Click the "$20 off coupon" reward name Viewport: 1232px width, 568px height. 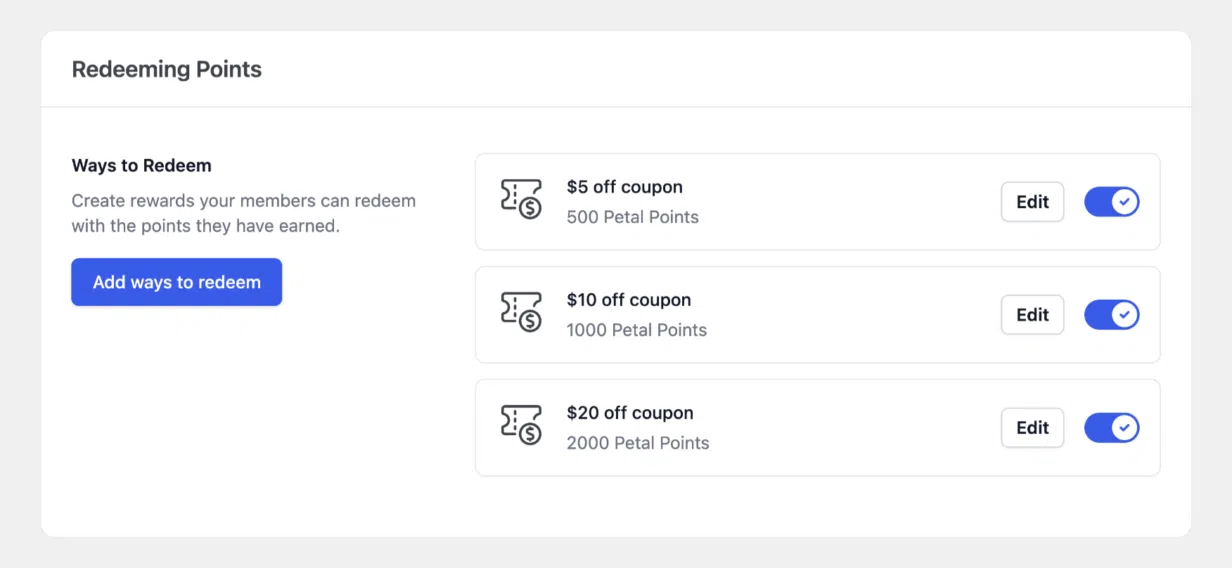(x=629, y=413)
